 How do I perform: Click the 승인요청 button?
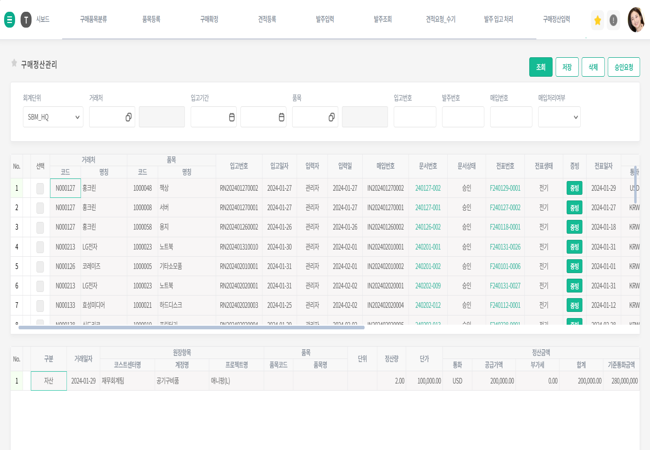[623, 67]
